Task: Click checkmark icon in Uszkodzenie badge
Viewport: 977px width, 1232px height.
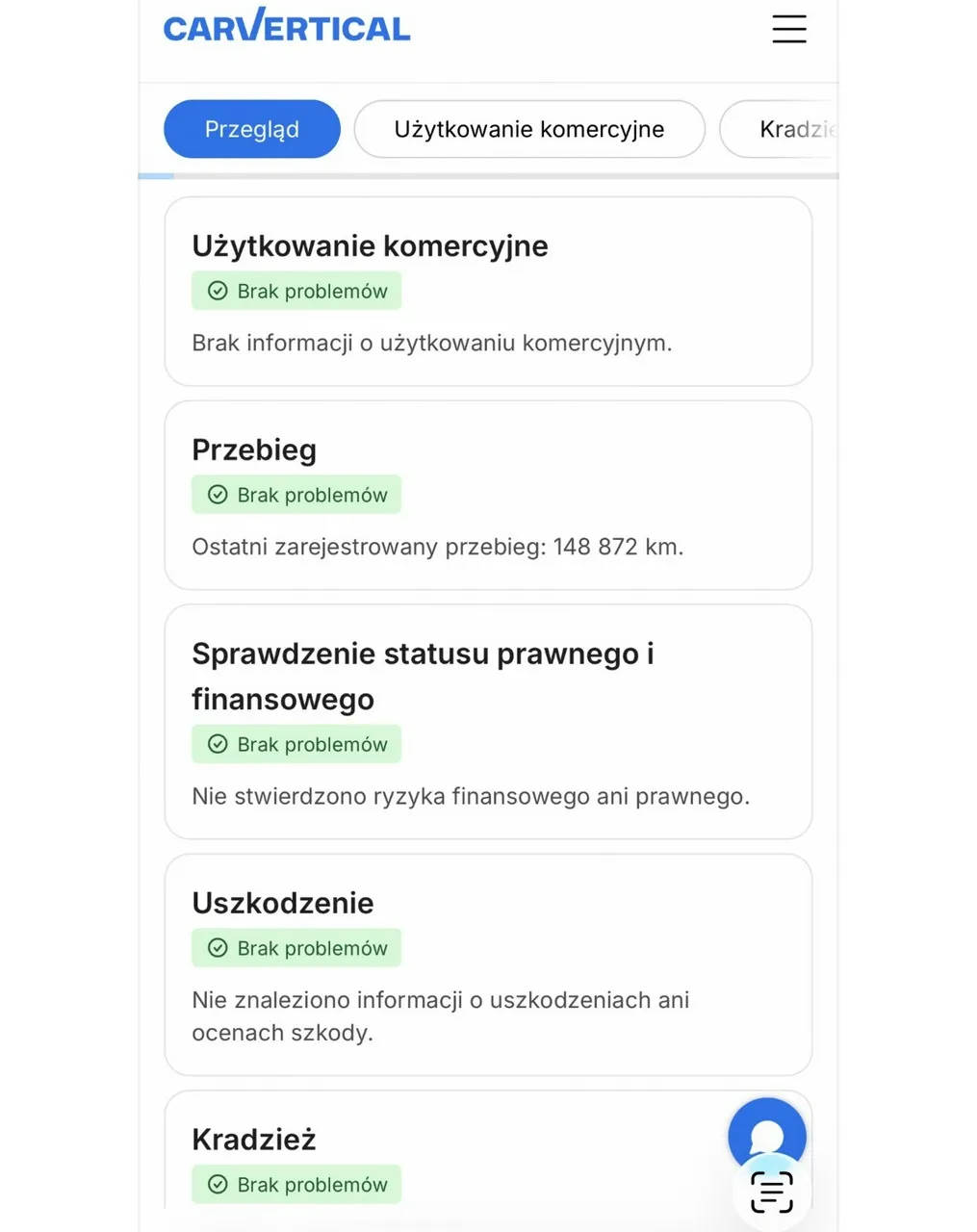Action: click(219, 948)
